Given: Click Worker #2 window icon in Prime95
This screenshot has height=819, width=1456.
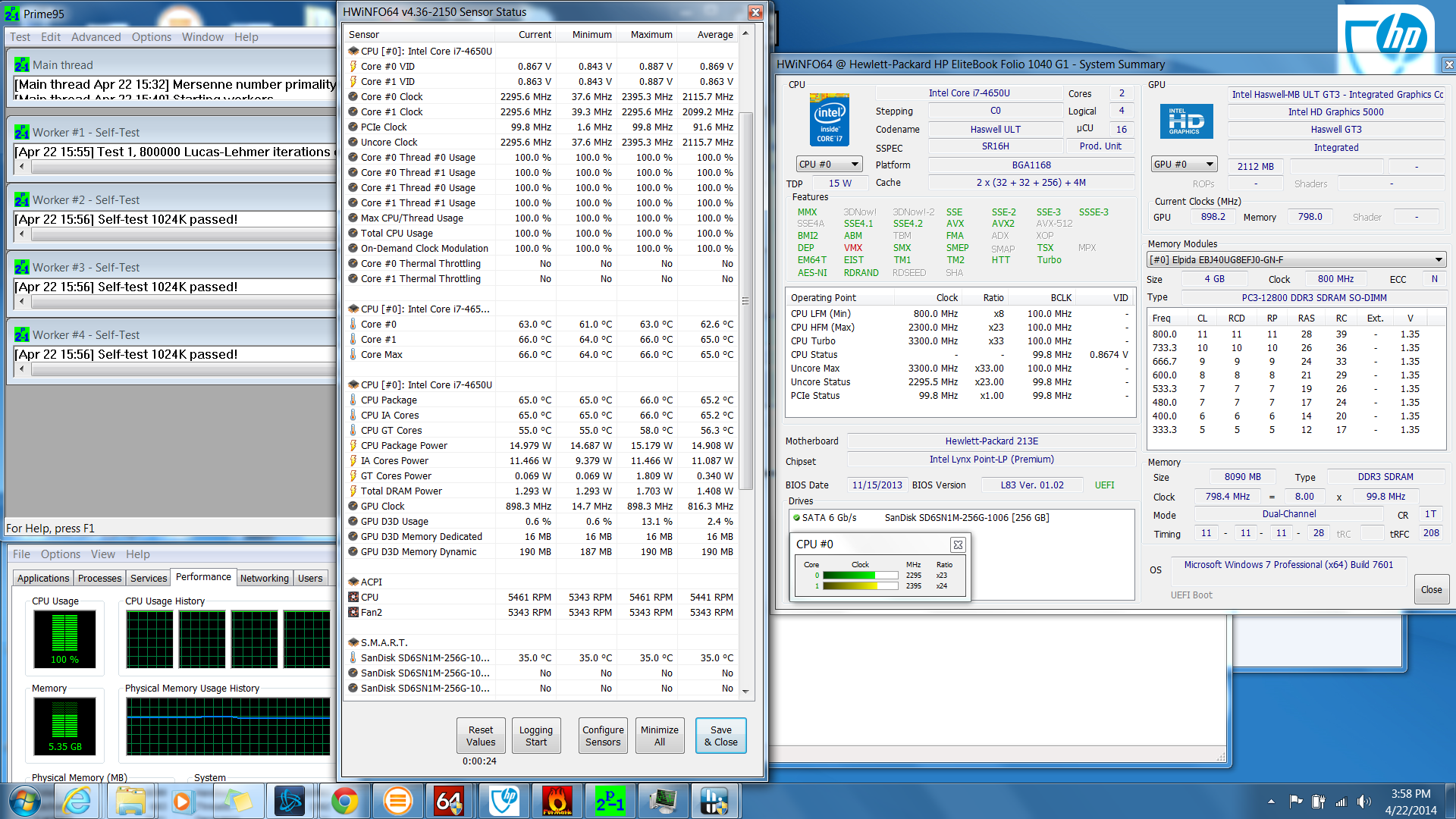Looking at the screenshot, I should point(22,199).
